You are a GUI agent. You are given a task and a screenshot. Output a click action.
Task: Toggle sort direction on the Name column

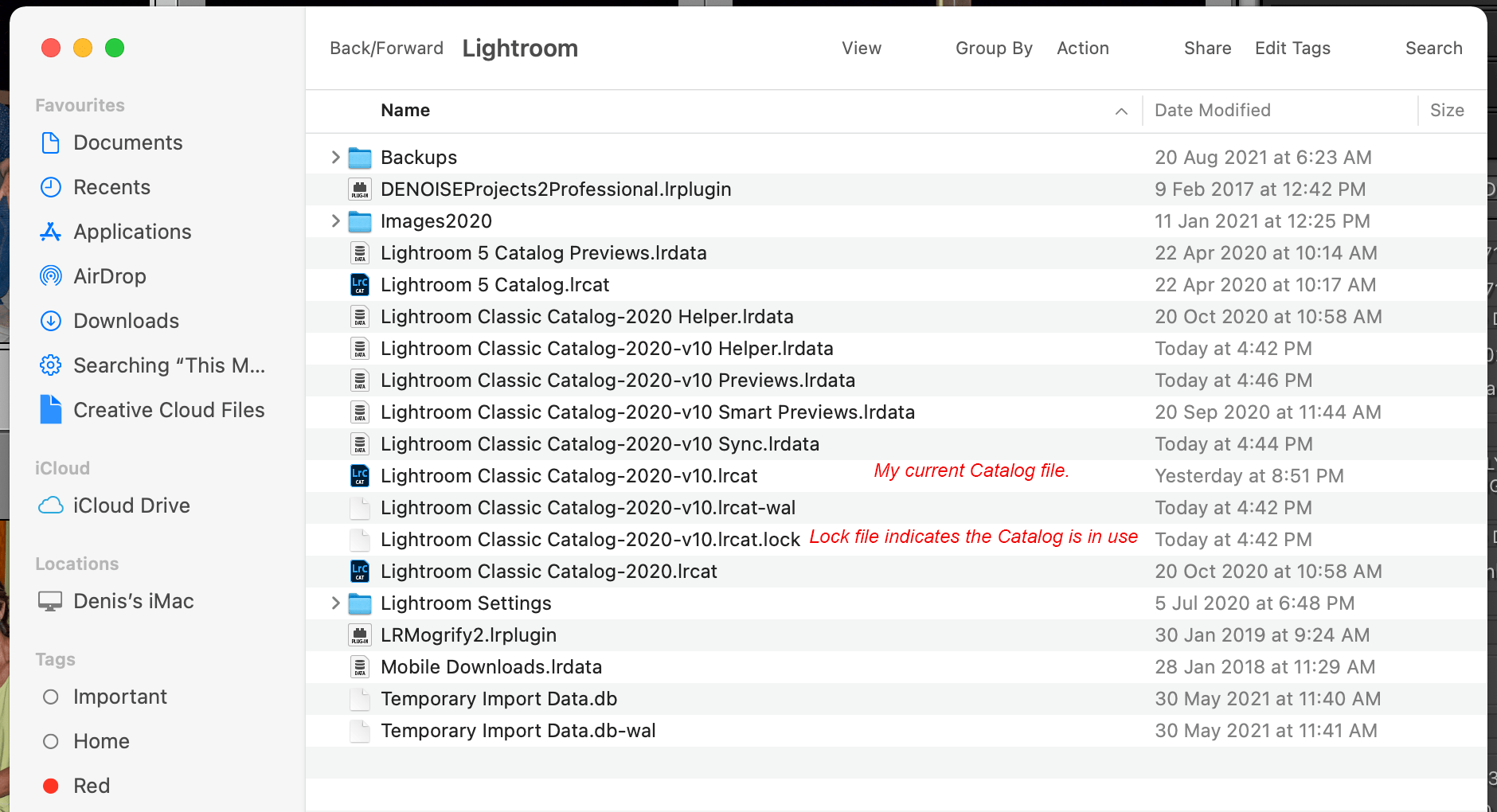(1123, 111)
